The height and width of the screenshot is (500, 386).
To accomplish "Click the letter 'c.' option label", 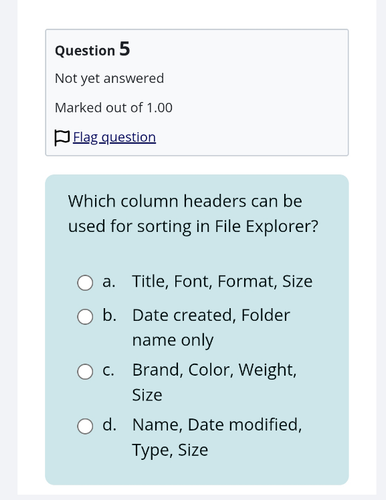I will (108, 370).
